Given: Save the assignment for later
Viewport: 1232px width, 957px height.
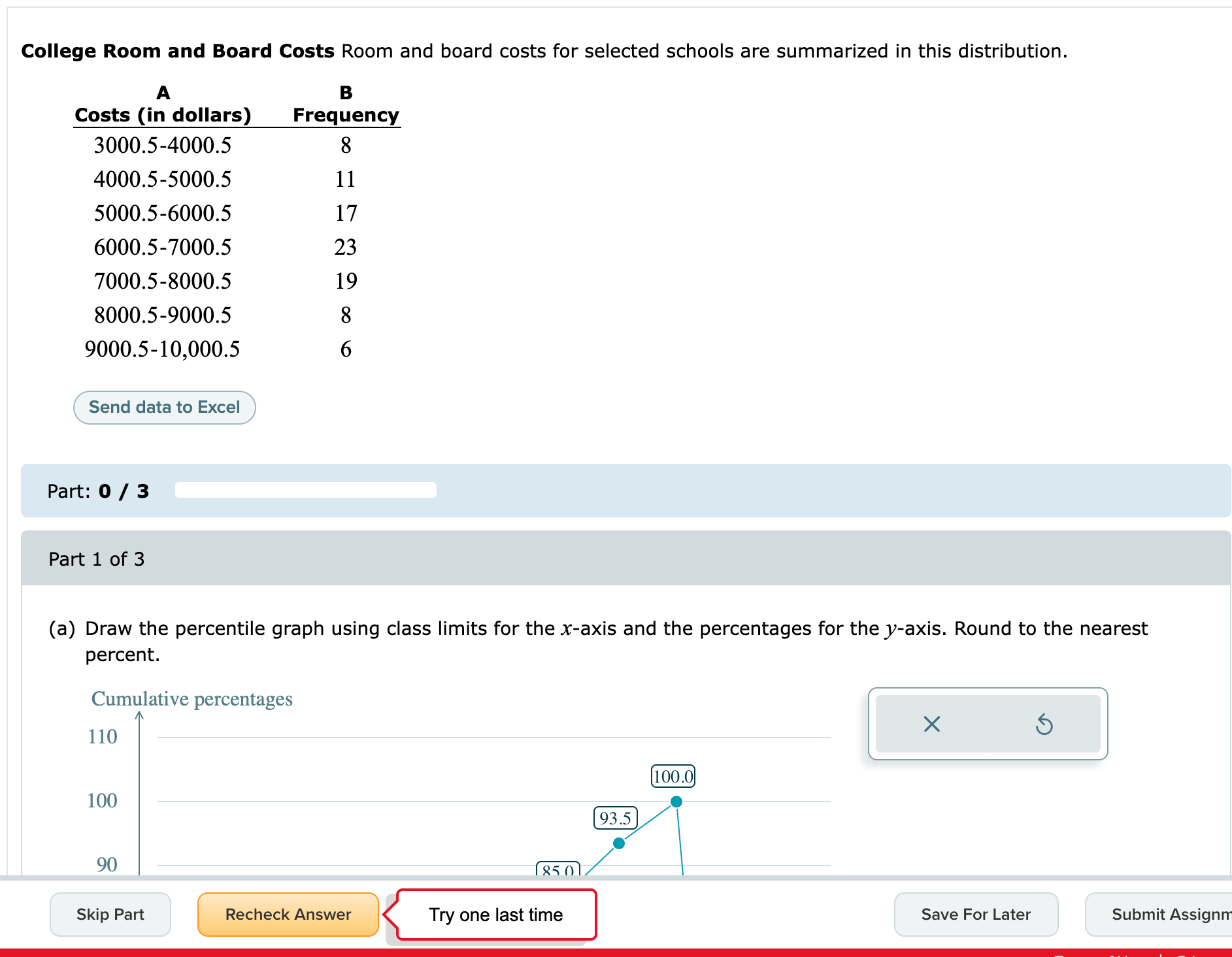Looking at the screenshot, I should click(976, 915).
